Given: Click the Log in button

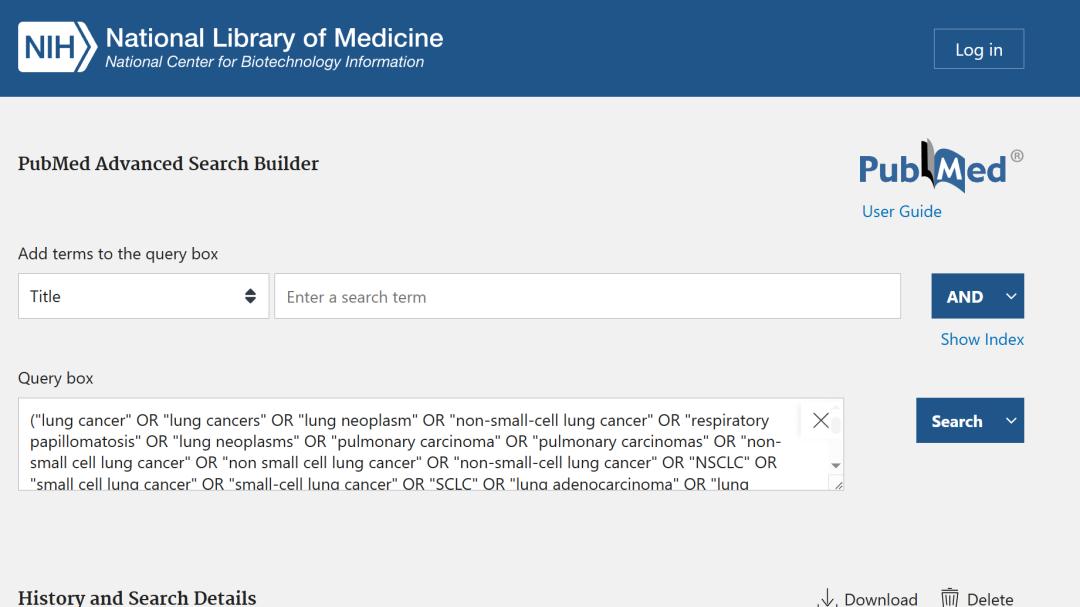Looking at the screenshot, I should 978,48.
